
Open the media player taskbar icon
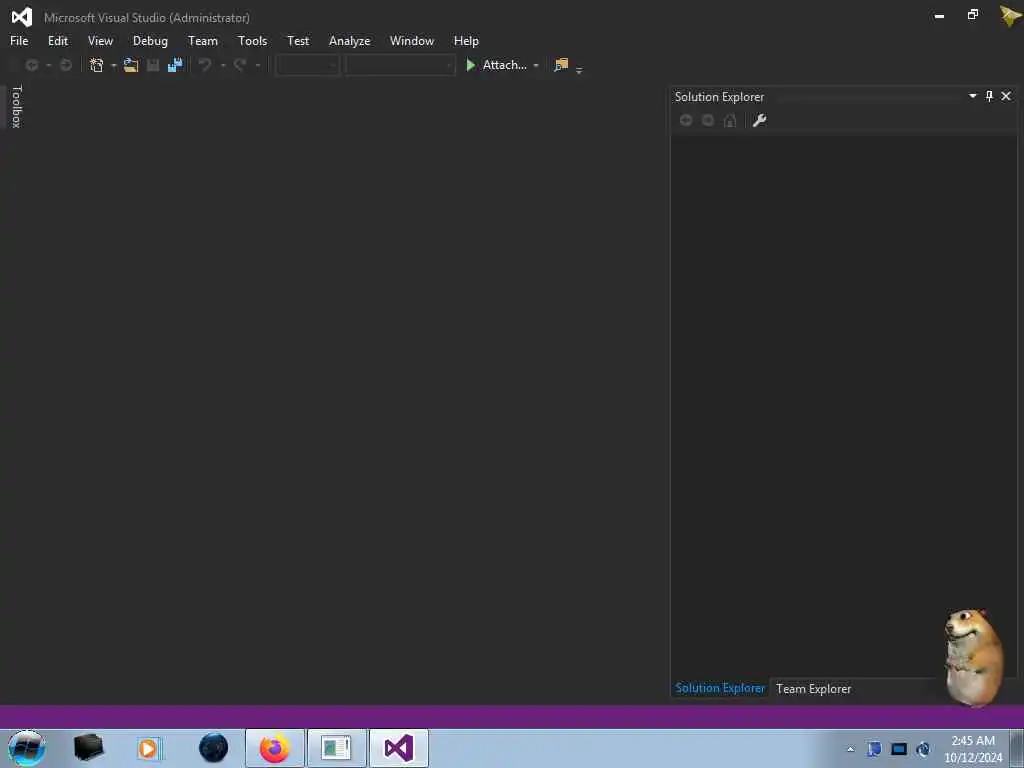pyautogui.click(x=148, y=748)
